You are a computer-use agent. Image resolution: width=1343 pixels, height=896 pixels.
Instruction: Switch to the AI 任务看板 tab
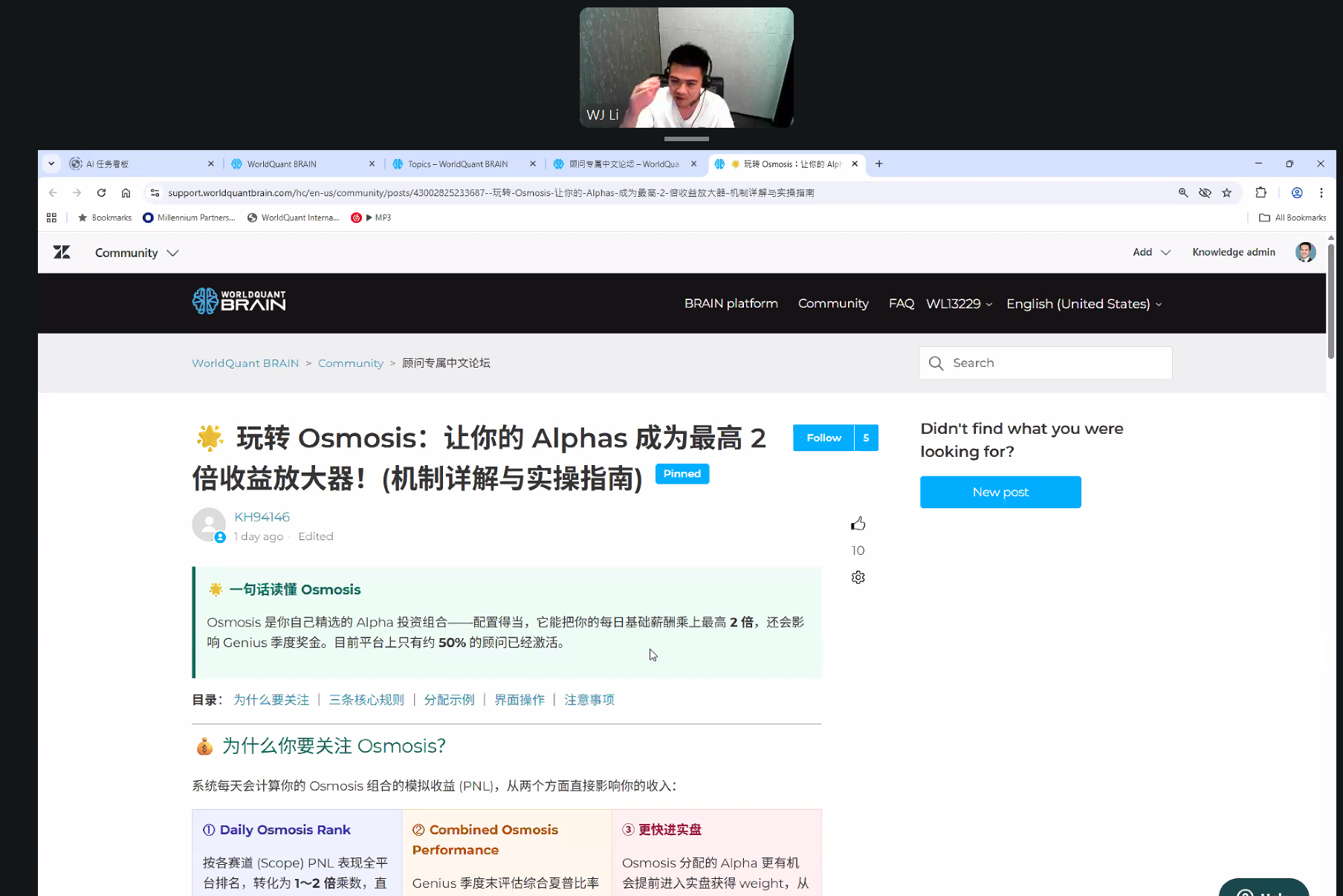(x=141, y=163)
